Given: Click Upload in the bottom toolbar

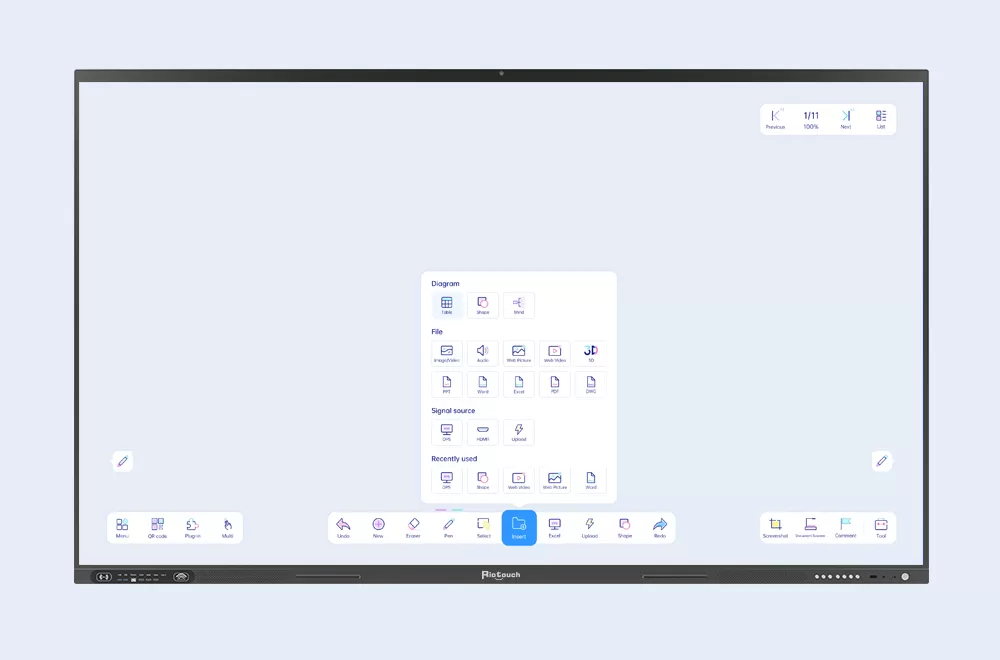Looking at the screenshot, I should click(589, 528).
